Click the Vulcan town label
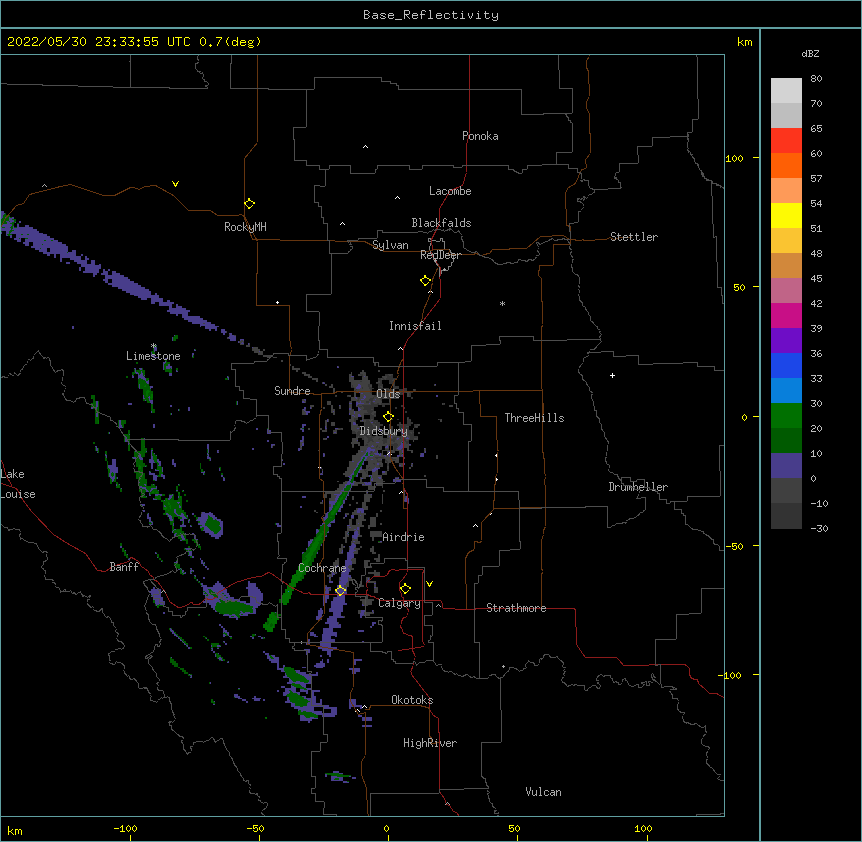This screenshot has width=862, height=842. coord(543,792)
